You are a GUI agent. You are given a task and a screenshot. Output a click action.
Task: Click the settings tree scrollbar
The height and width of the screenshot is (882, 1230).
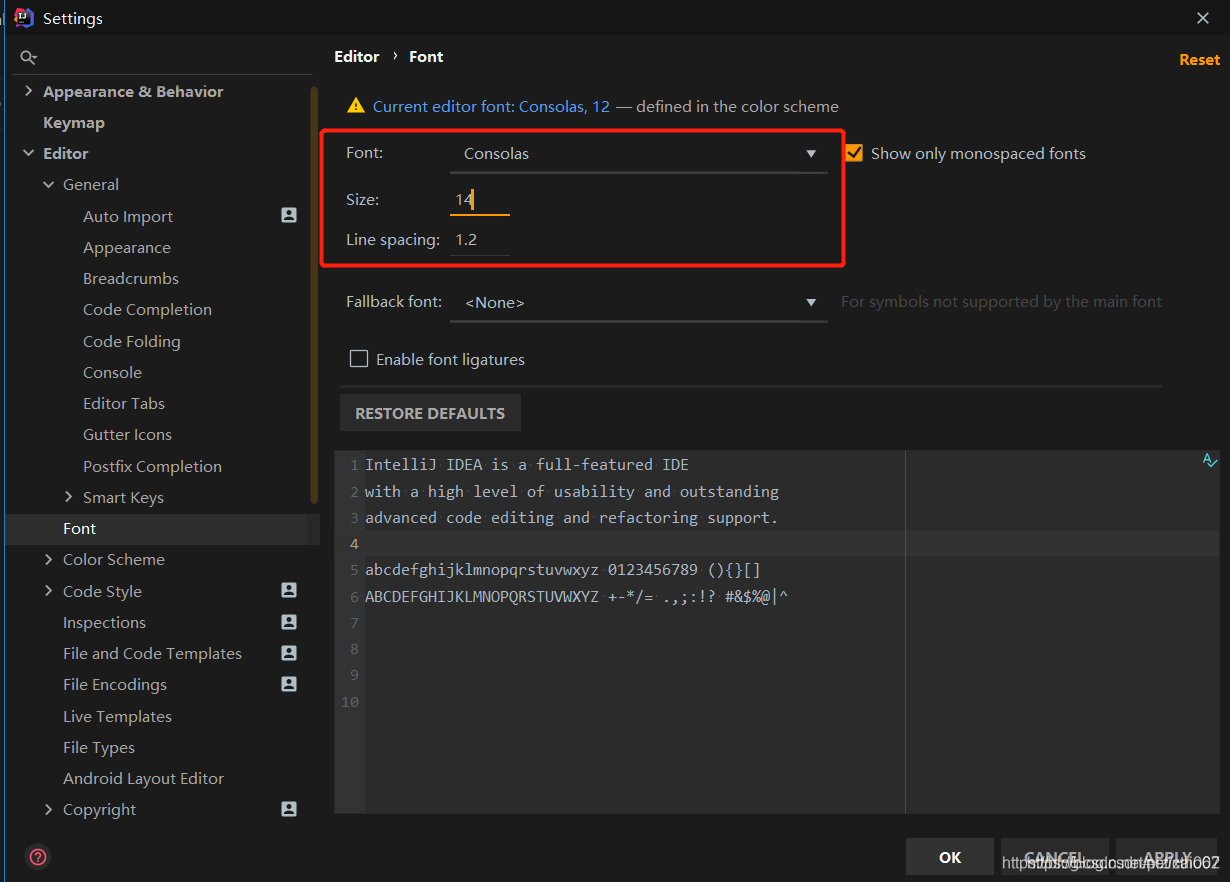(315, 295)
